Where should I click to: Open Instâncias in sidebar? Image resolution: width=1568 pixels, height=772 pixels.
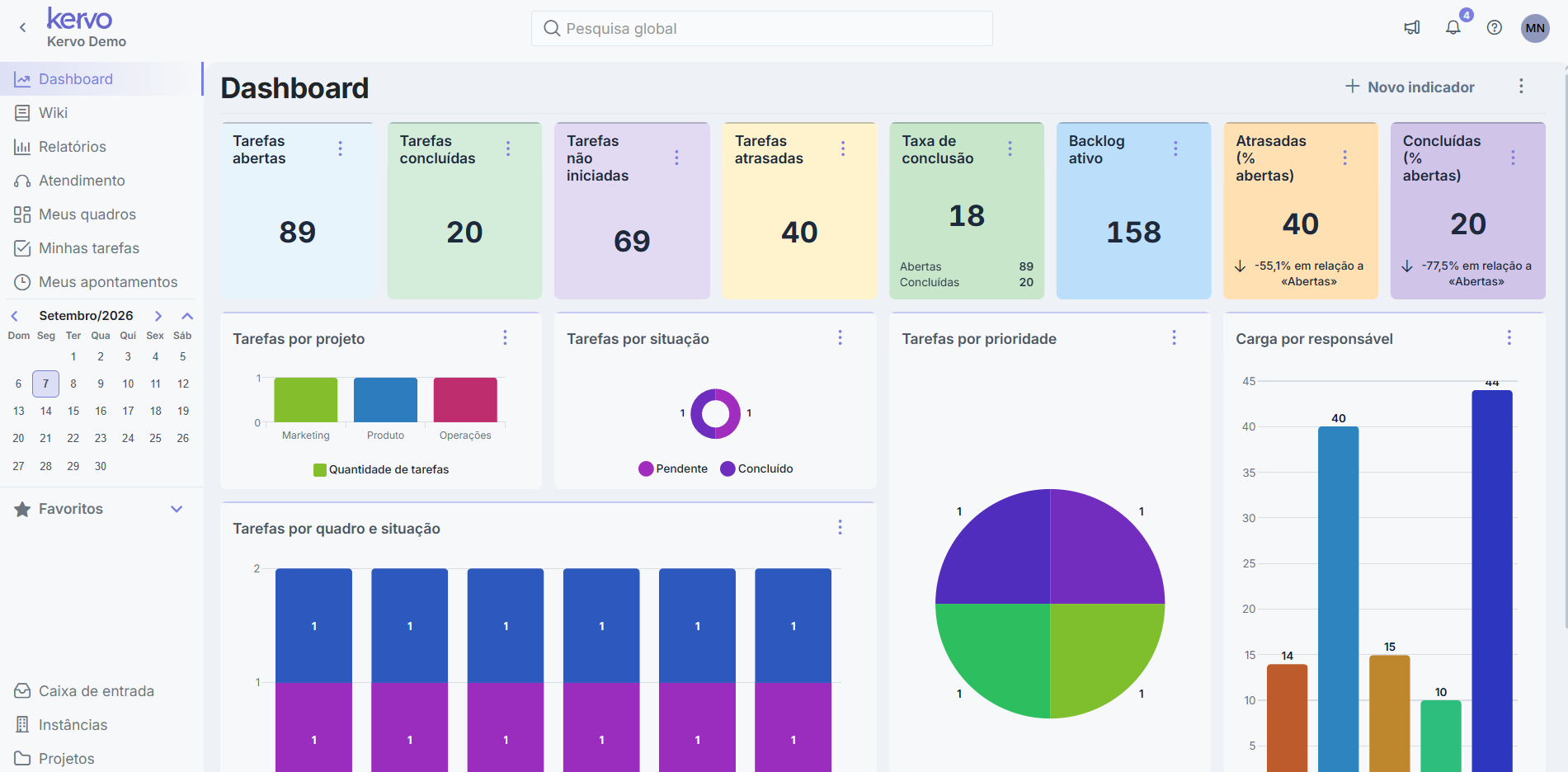tap(101, 725)
